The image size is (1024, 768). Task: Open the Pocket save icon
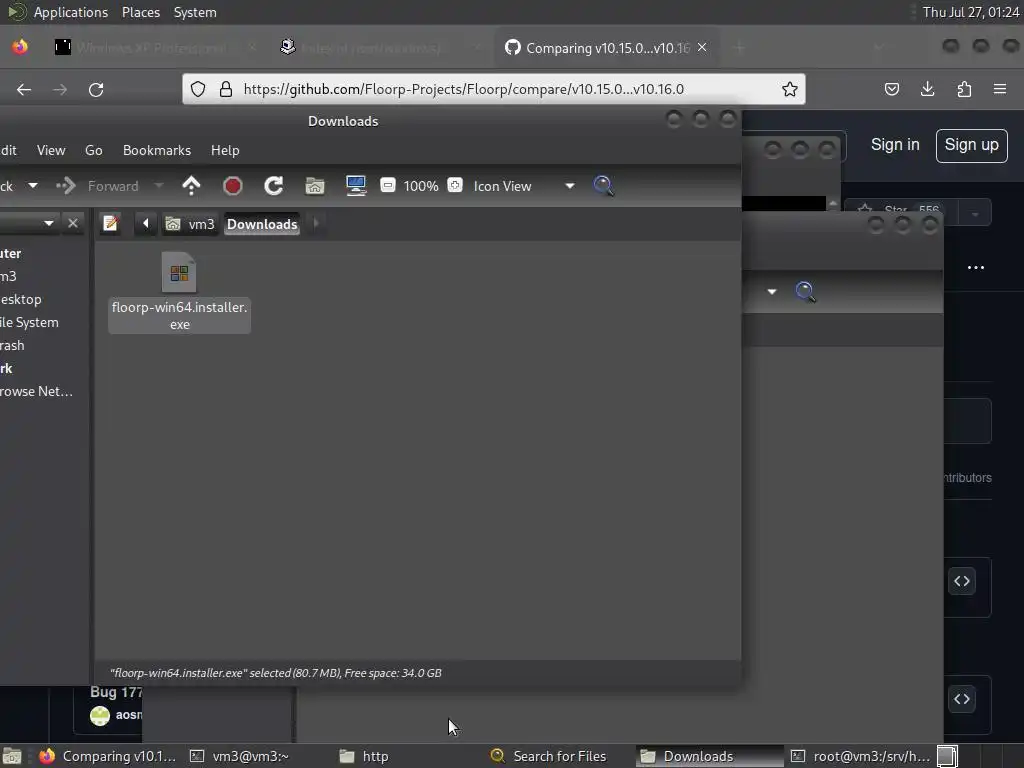[891, 89]
